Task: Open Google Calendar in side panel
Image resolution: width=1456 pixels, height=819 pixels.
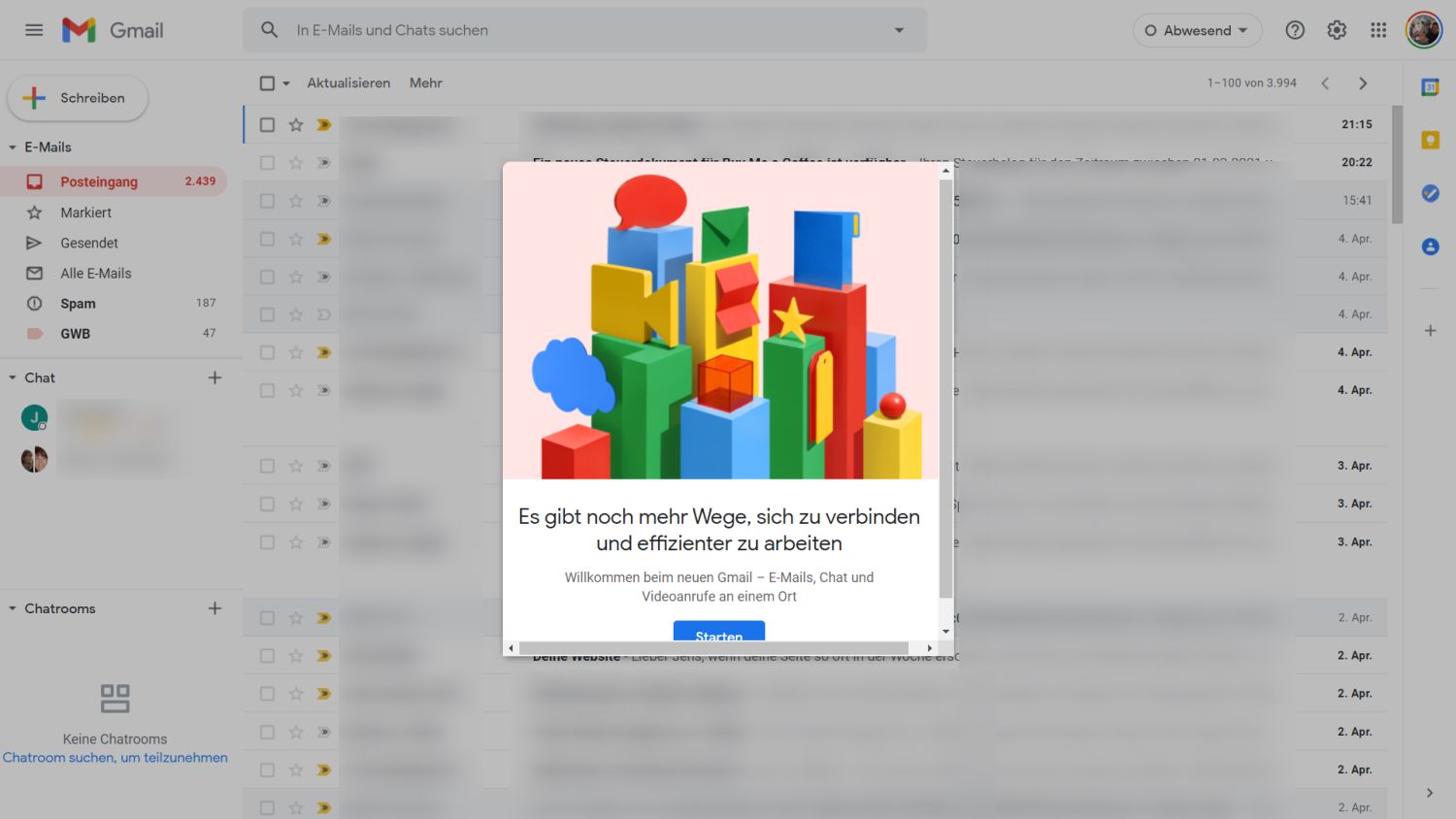Action: pyautogui.click(x=1430, y=87)
